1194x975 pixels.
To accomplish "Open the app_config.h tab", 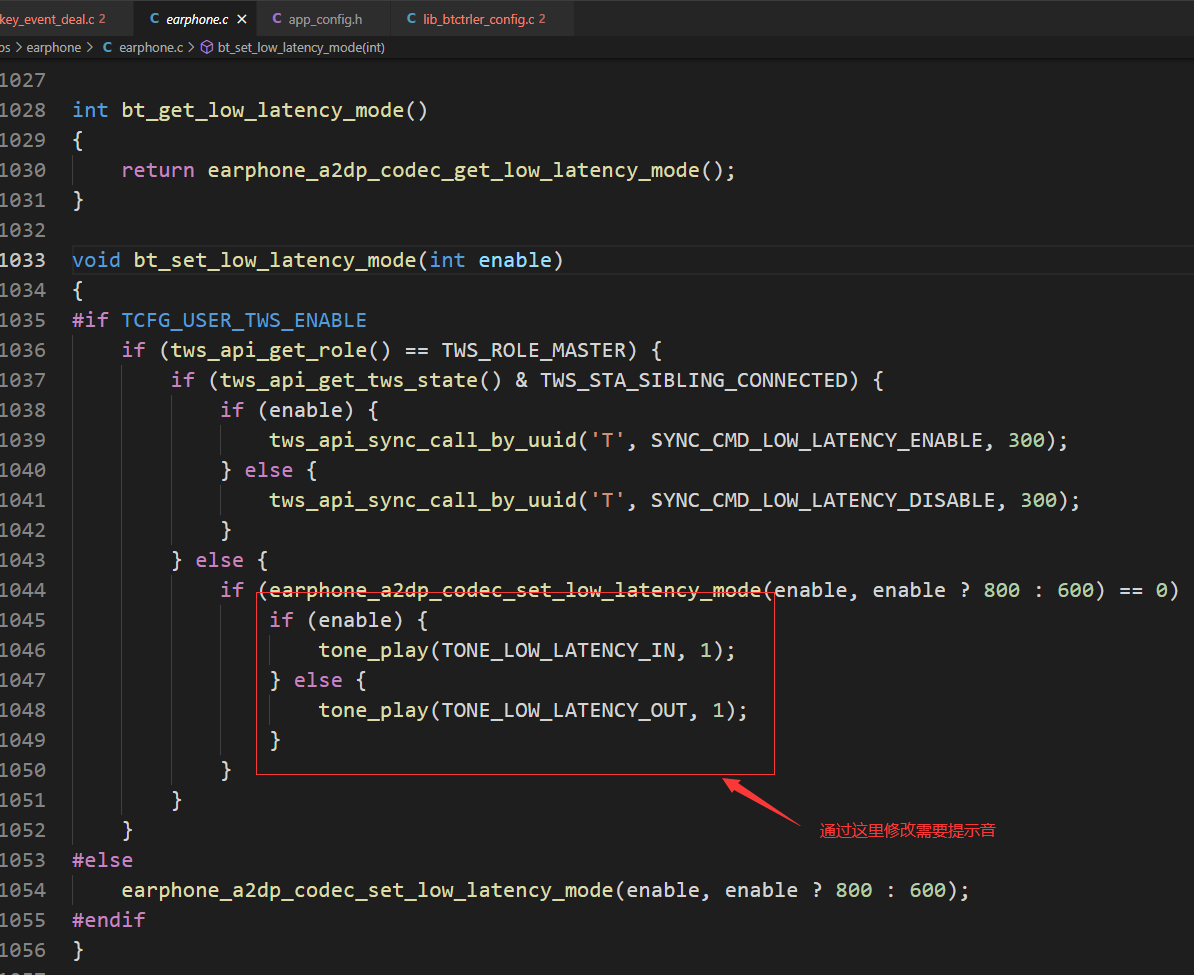I will tap(325, 19).
